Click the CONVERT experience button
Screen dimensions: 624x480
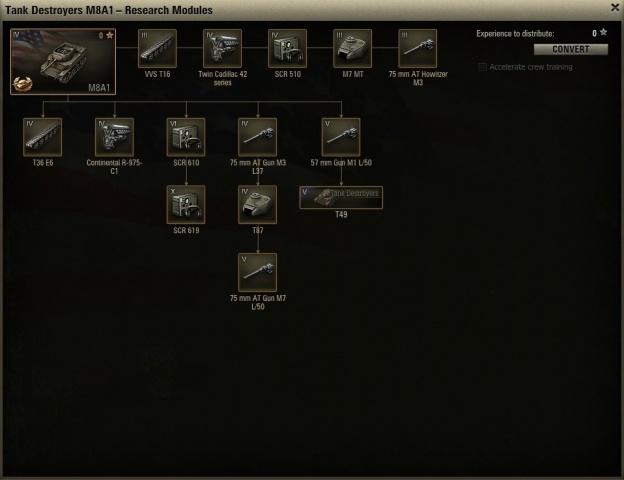(571, 49)
